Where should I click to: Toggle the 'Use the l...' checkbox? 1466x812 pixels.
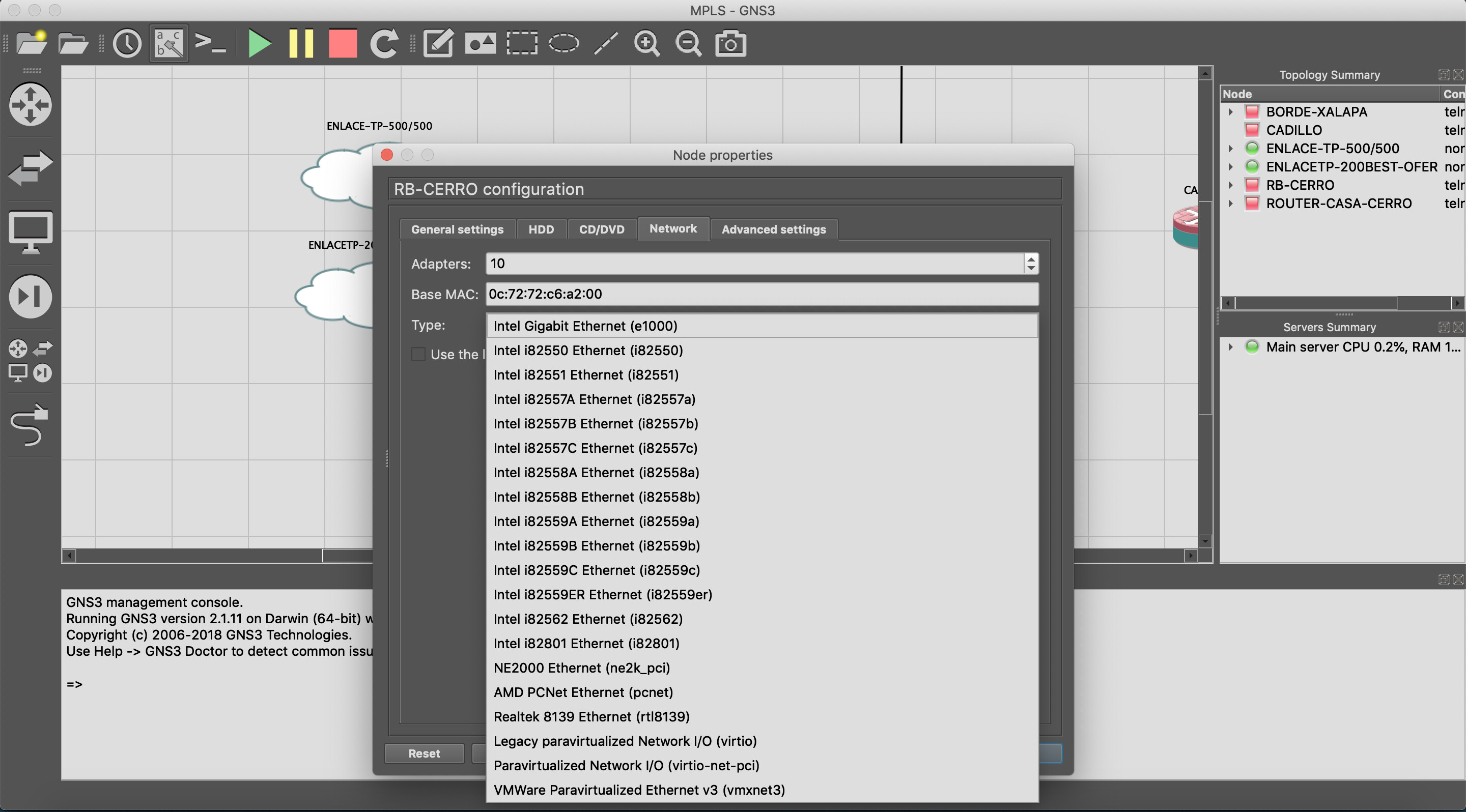tap(418, 354)
